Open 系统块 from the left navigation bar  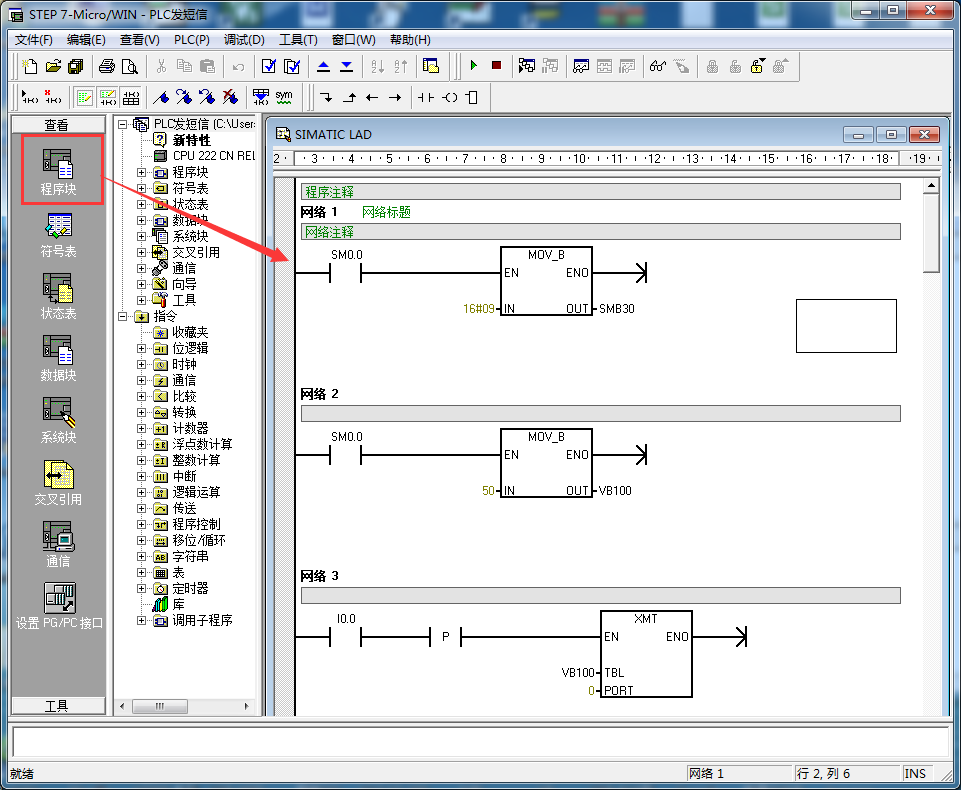coord(58,420)
